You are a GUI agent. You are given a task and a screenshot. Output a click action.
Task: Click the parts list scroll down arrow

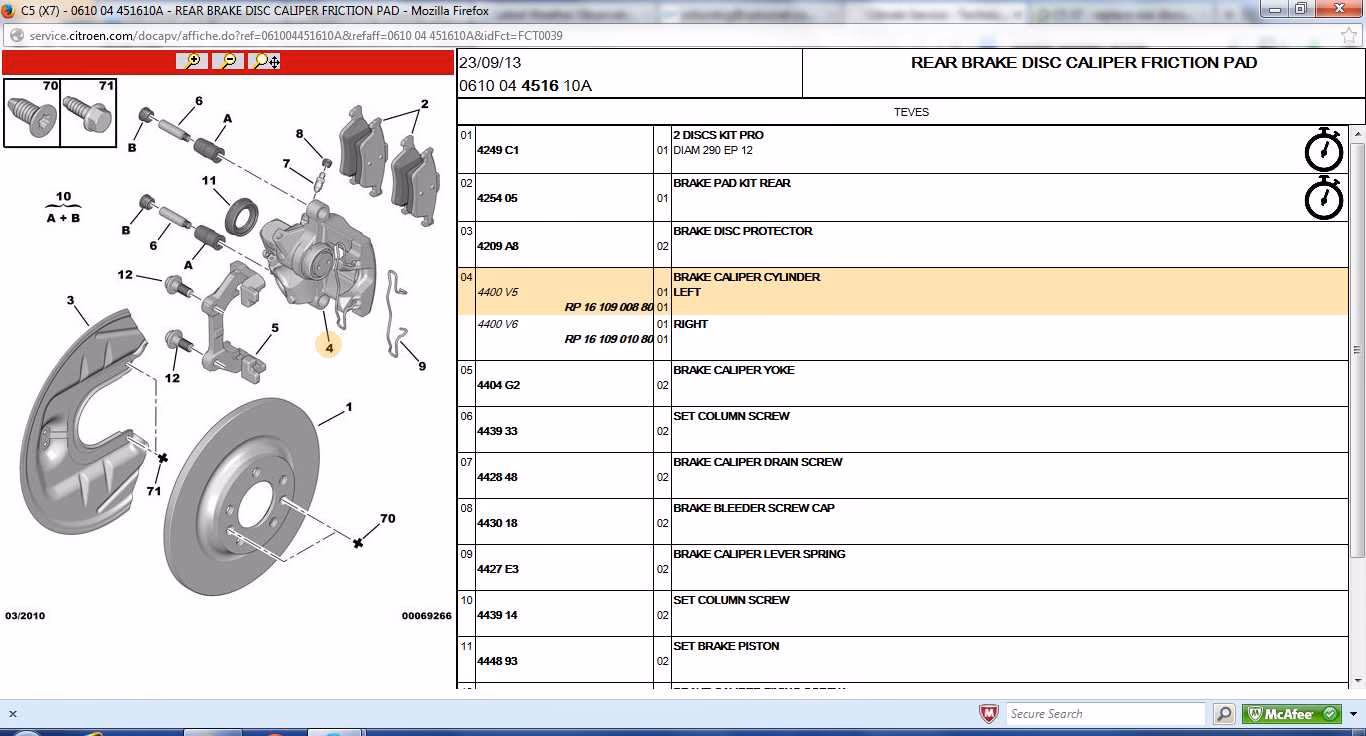pyautogui.click(x=1357, y=680)
